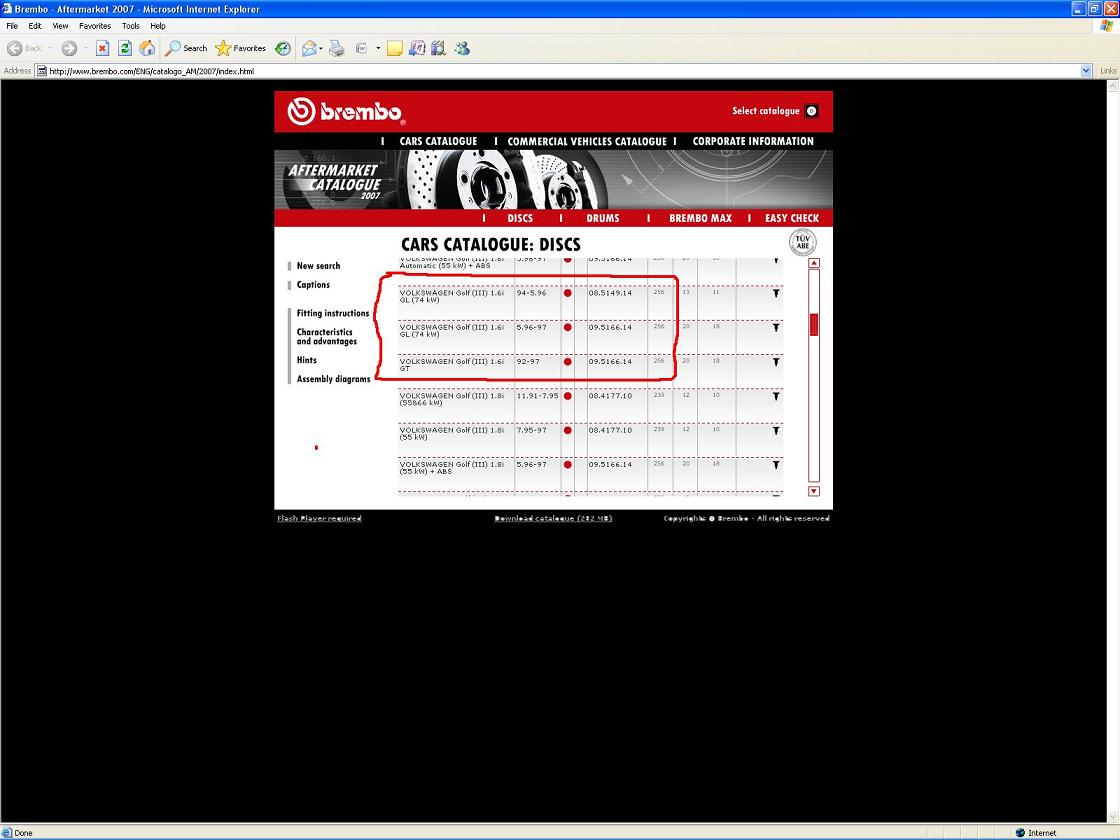Viewport: 1120px width, 840px height.
Task: Open the Edit menu
Action: click(x=35, y=26)
